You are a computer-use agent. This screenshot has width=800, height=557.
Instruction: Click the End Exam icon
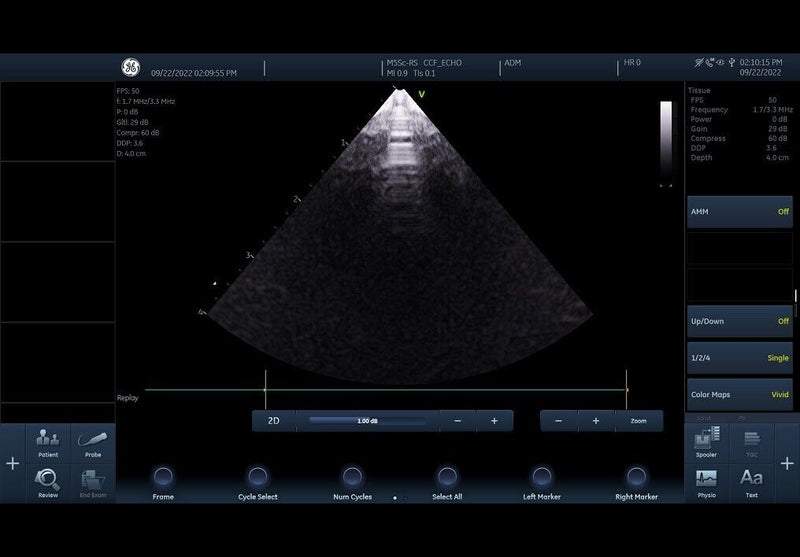click(92, 482)
